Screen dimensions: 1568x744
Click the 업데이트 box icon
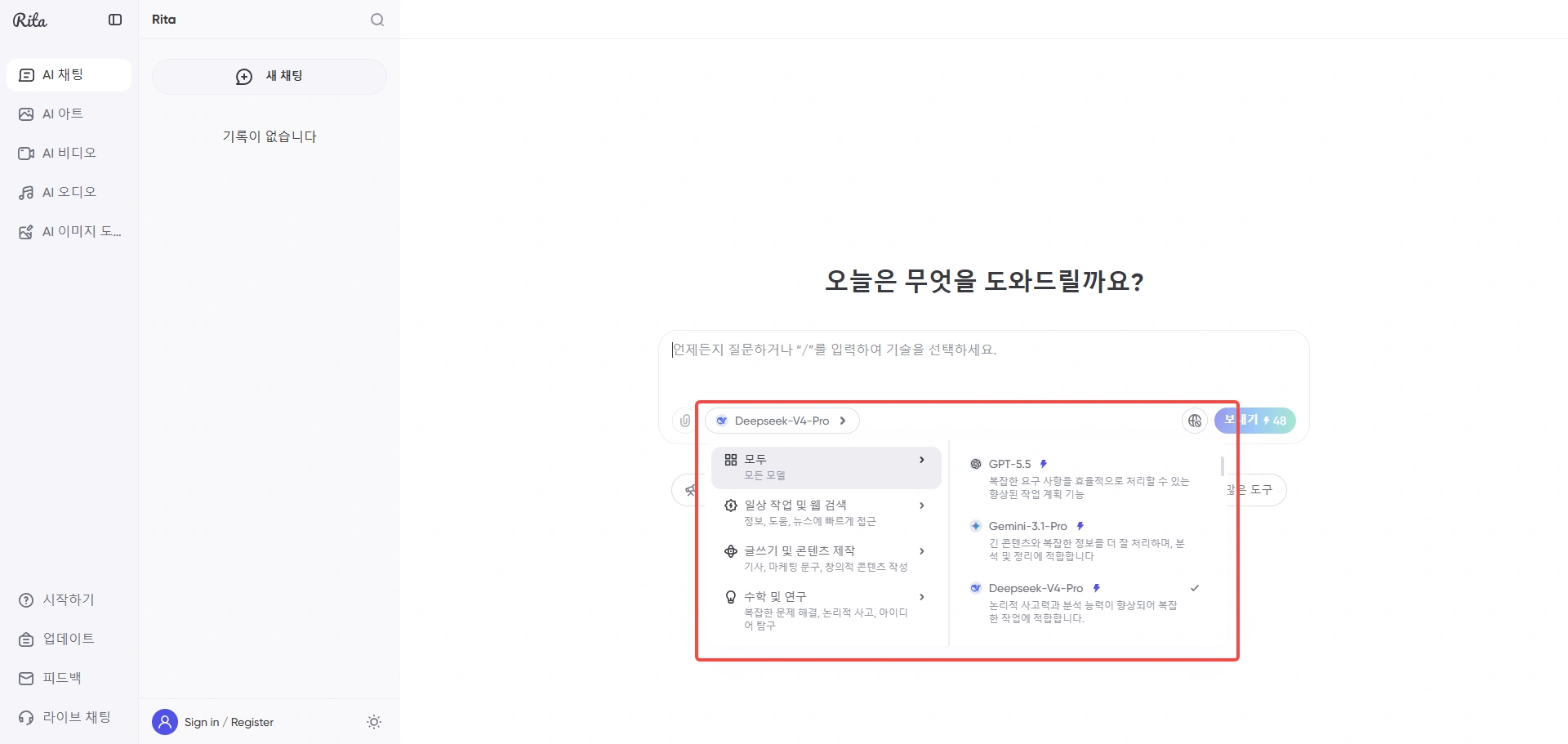point(26,639)
